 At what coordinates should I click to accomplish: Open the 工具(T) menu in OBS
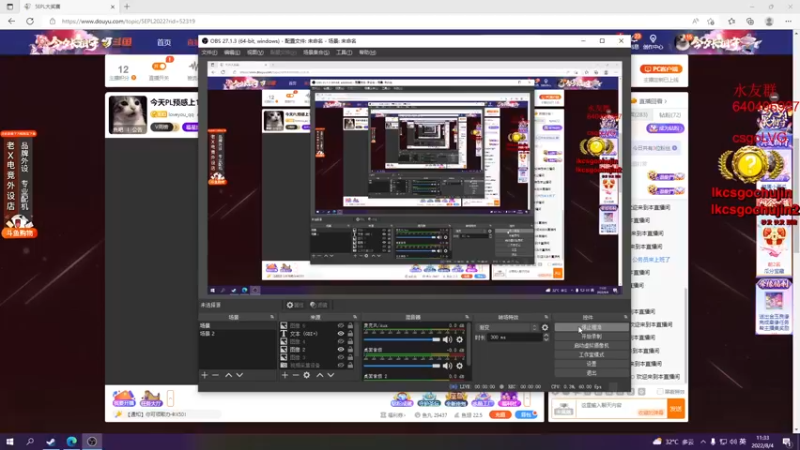(344, 52)
